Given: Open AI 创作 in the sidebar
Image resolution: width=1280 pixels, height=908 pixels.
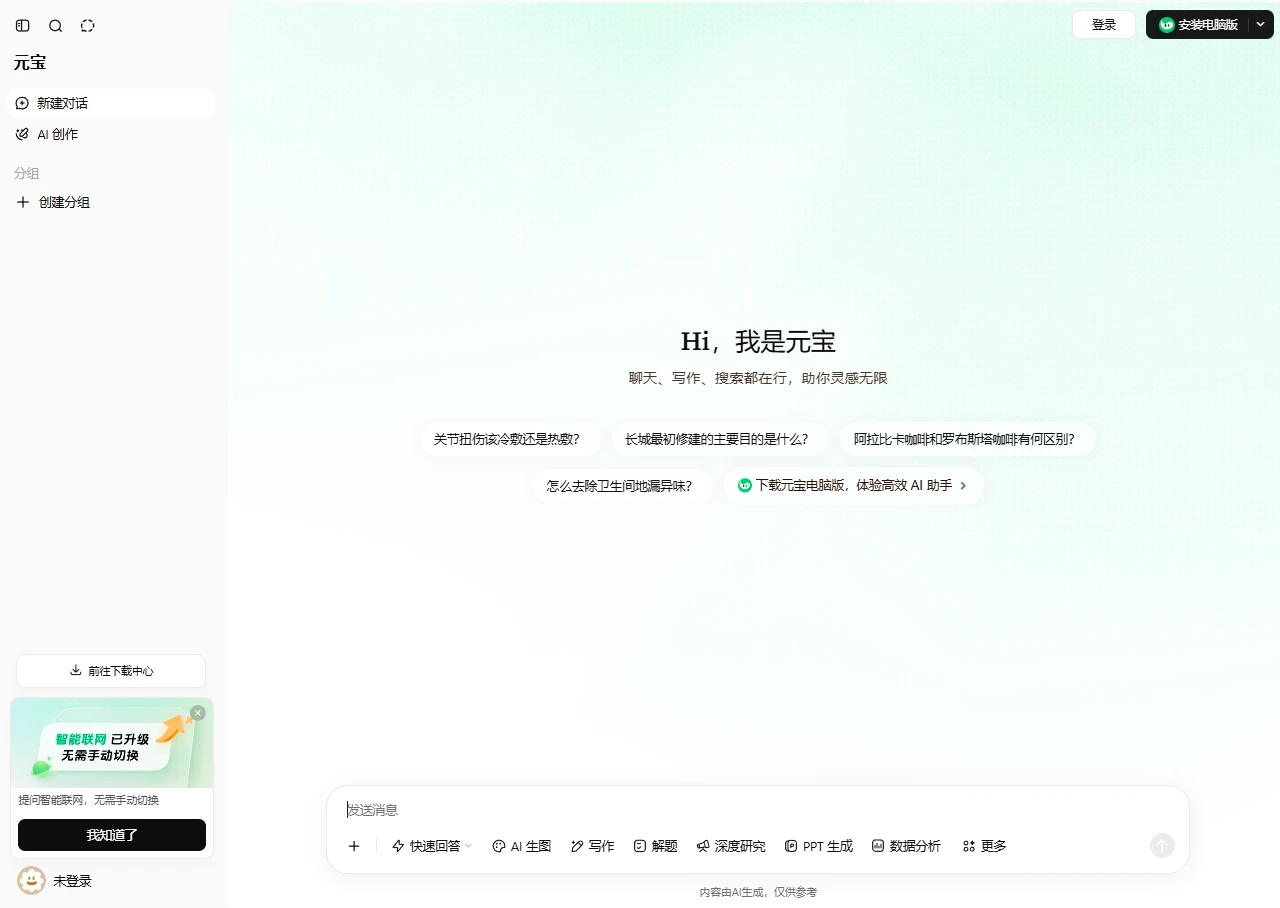Looking at the screenshot, I should pyautogui.click(x=111, y=134).
